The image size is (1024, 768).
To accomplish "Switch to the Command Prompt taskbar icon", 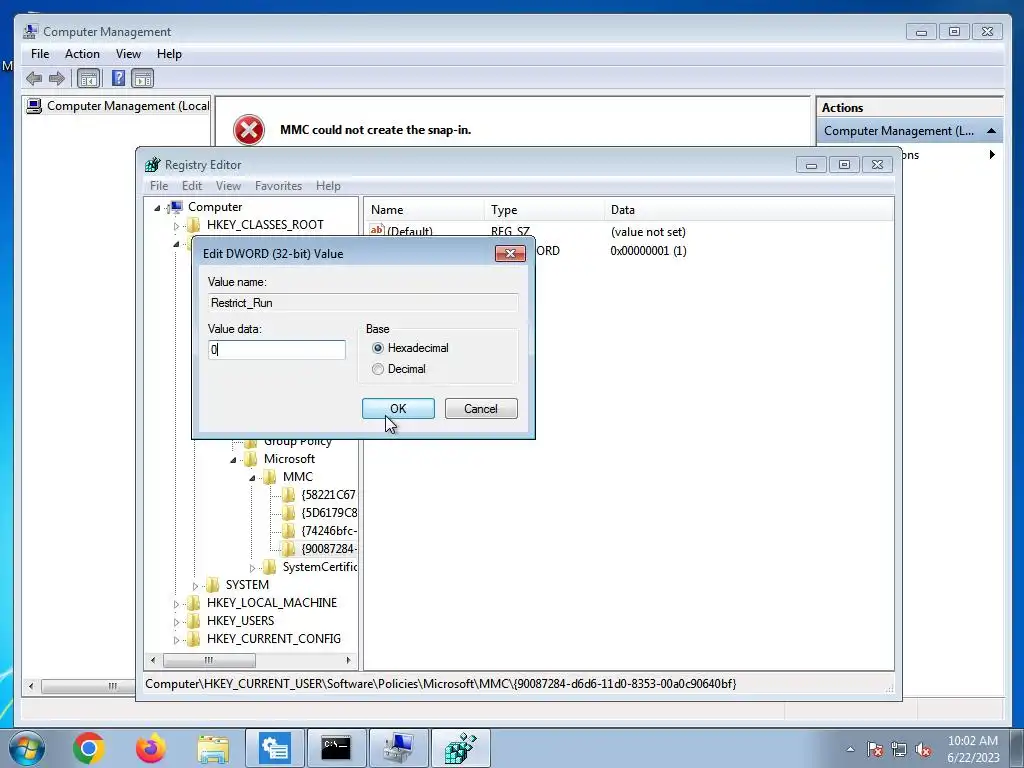I will [336, 748].
